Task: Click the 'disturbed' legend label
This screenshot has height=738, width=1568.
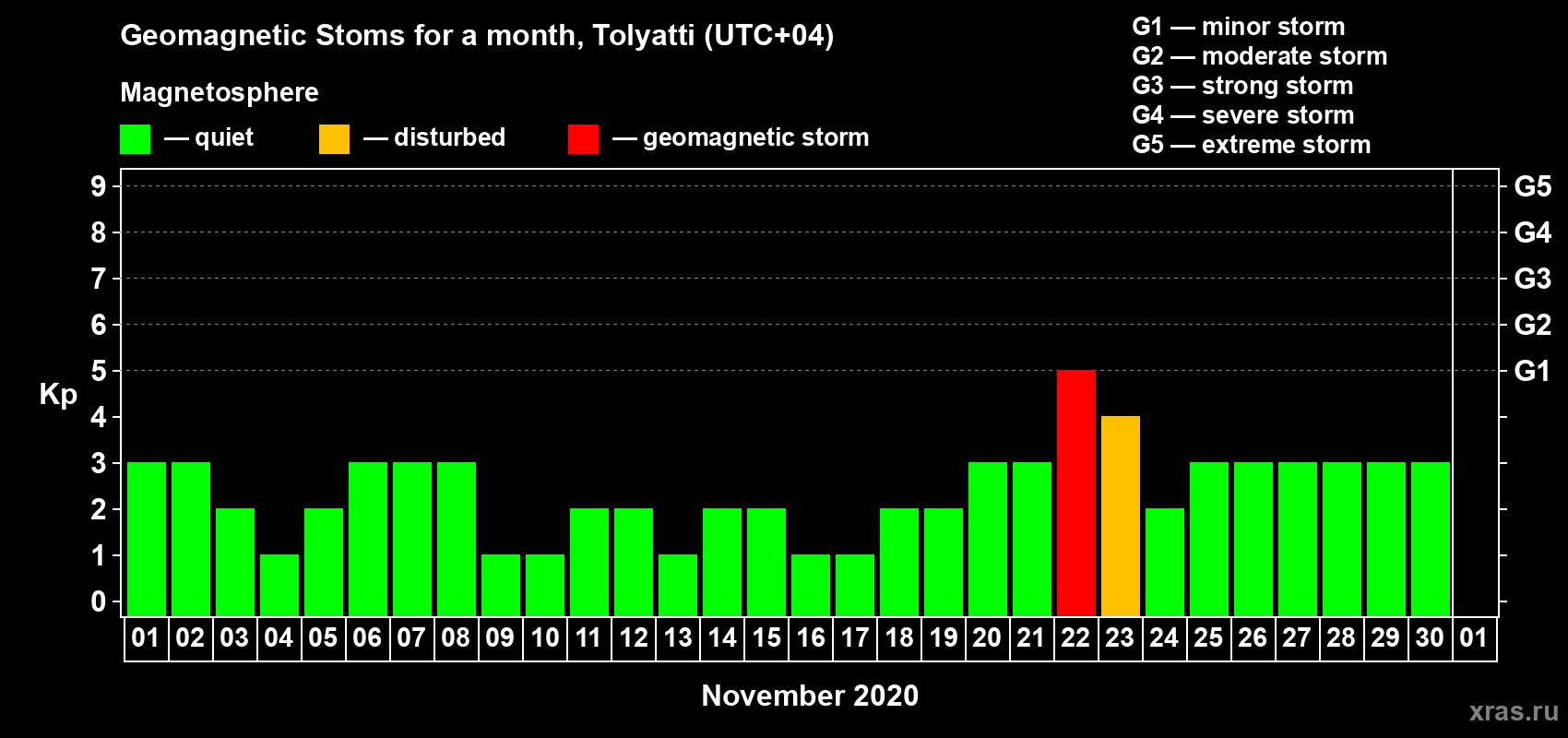Action: click(x=449, y=137)
